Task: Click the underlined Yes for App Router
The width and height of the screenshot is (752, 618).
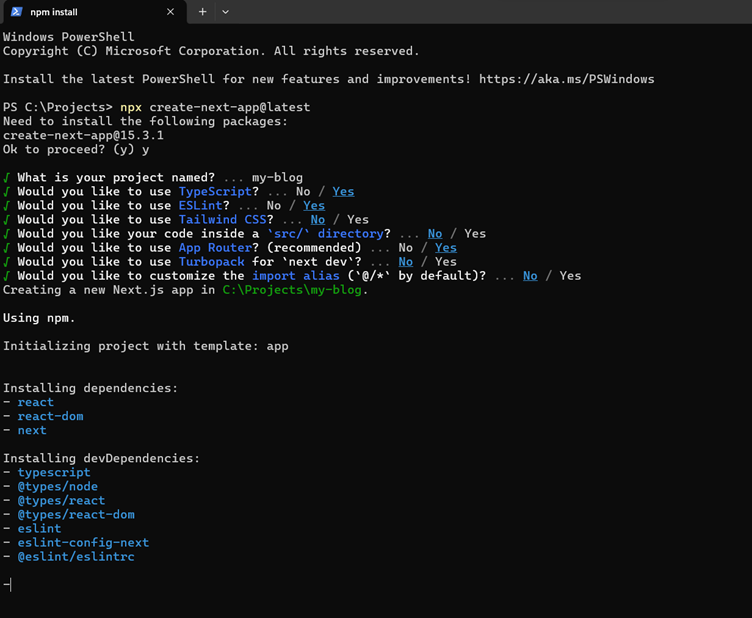Action: pos(445,248)
